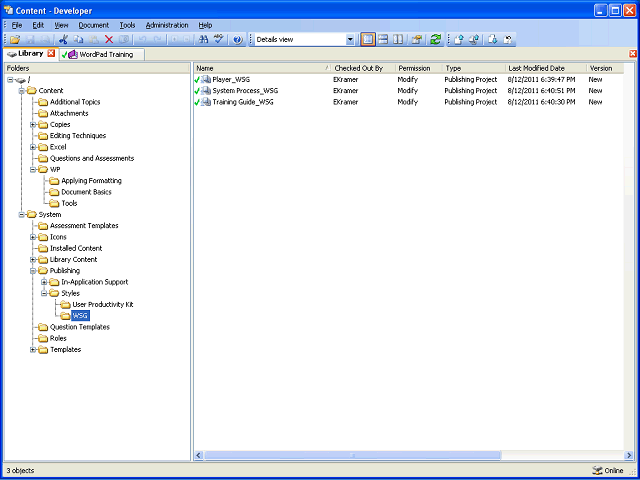This screenshot has width=640, height=480.
Task: Collapse the System folder node
Action: click(22, 215)
